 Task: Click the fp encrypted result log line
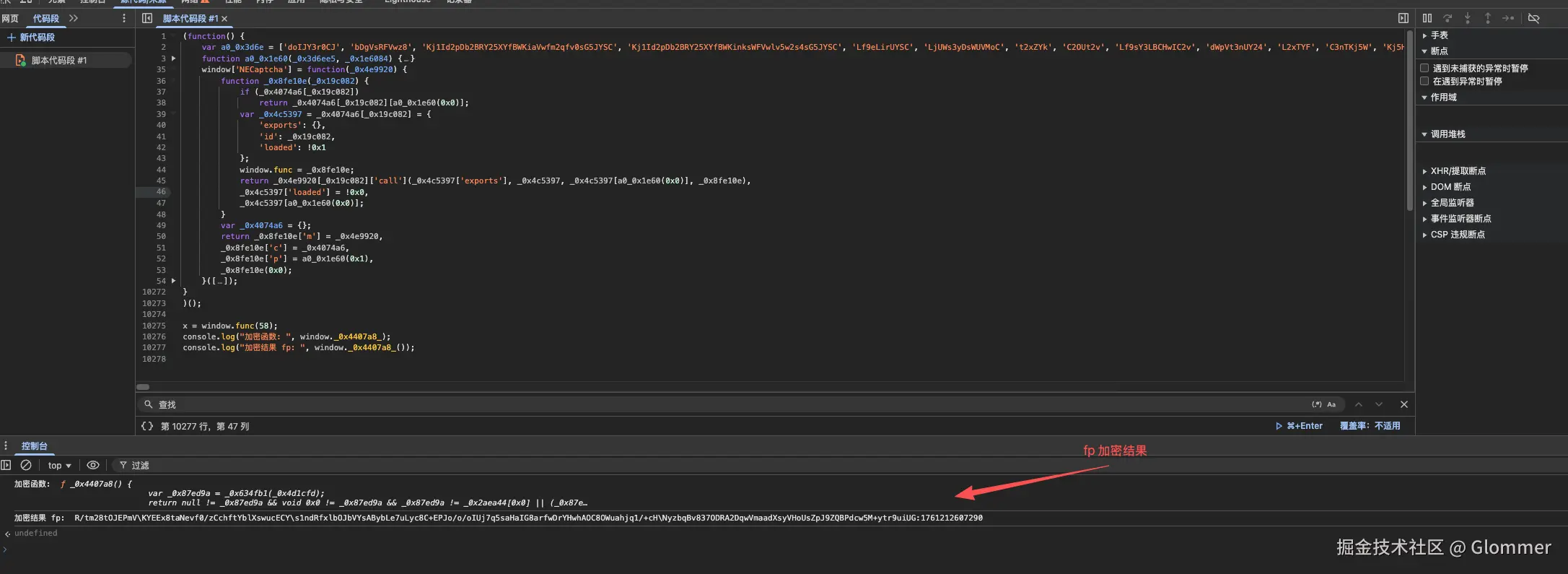[498, 518]
